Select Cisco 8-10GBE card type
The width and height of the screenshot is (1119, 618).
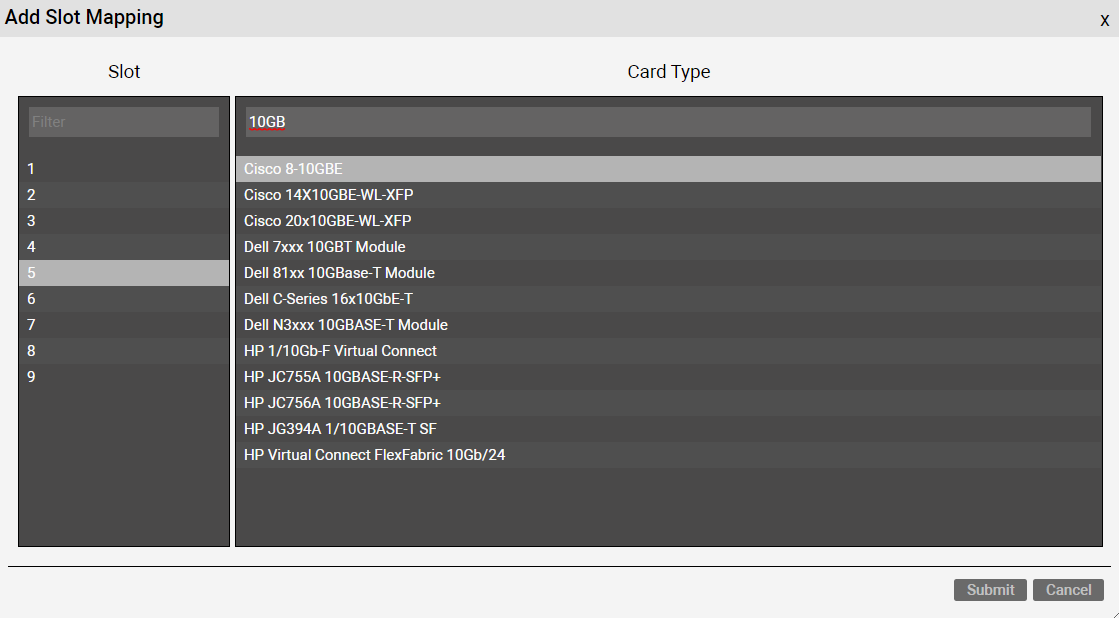(x=668, y=169)
